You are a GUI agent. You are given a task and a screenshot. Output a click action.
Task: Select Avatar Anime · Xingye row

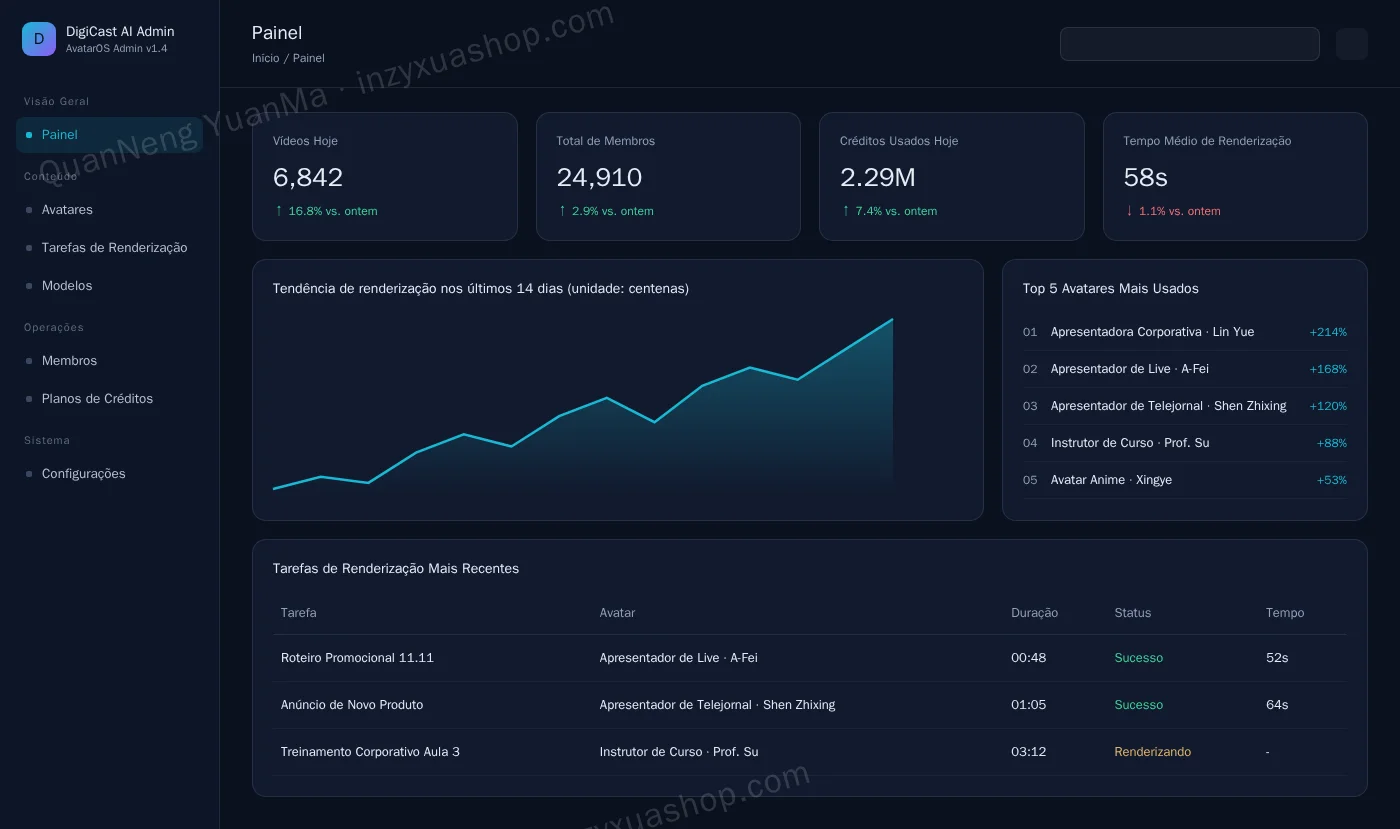click(1185, 480)
